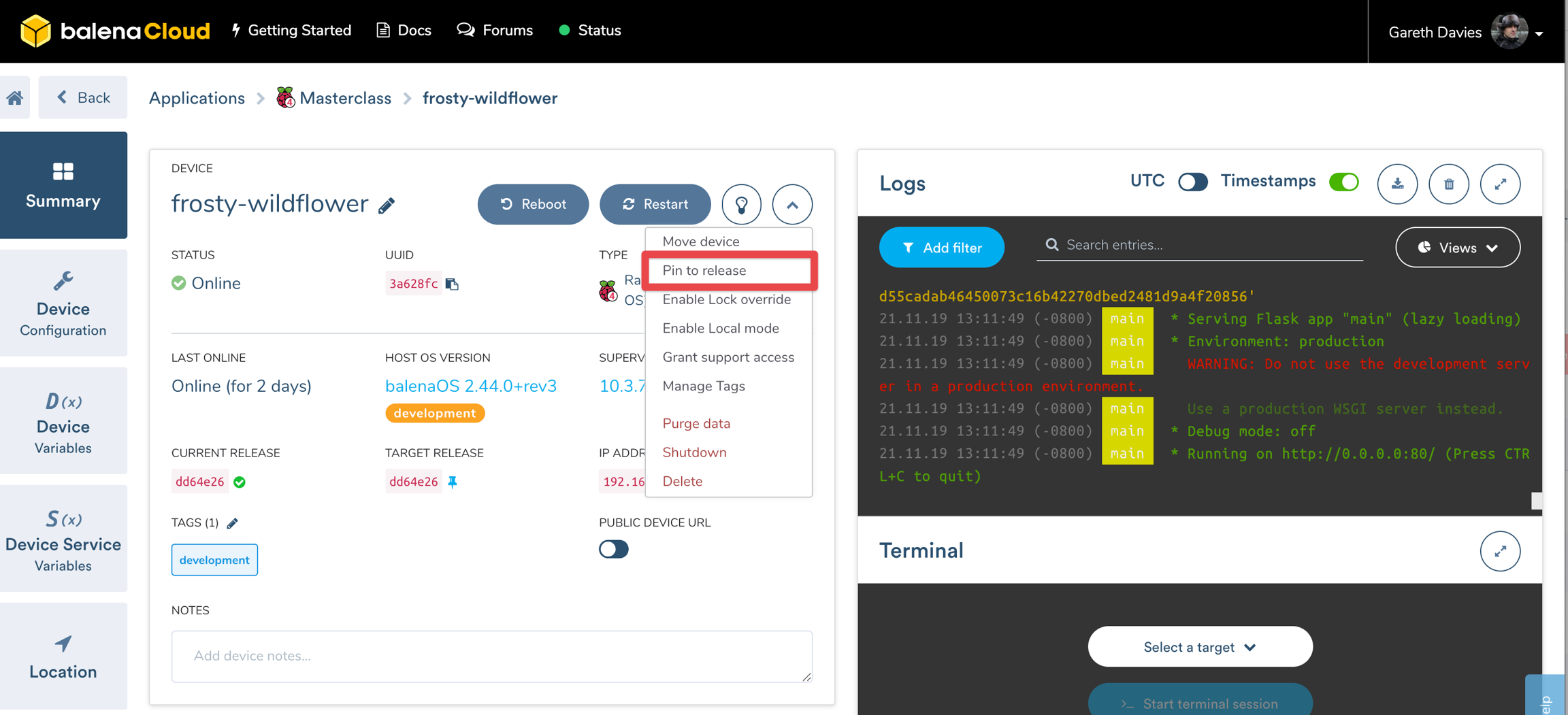
Task: Select Pin to release menu option
Action: click(x=704, y=271)
